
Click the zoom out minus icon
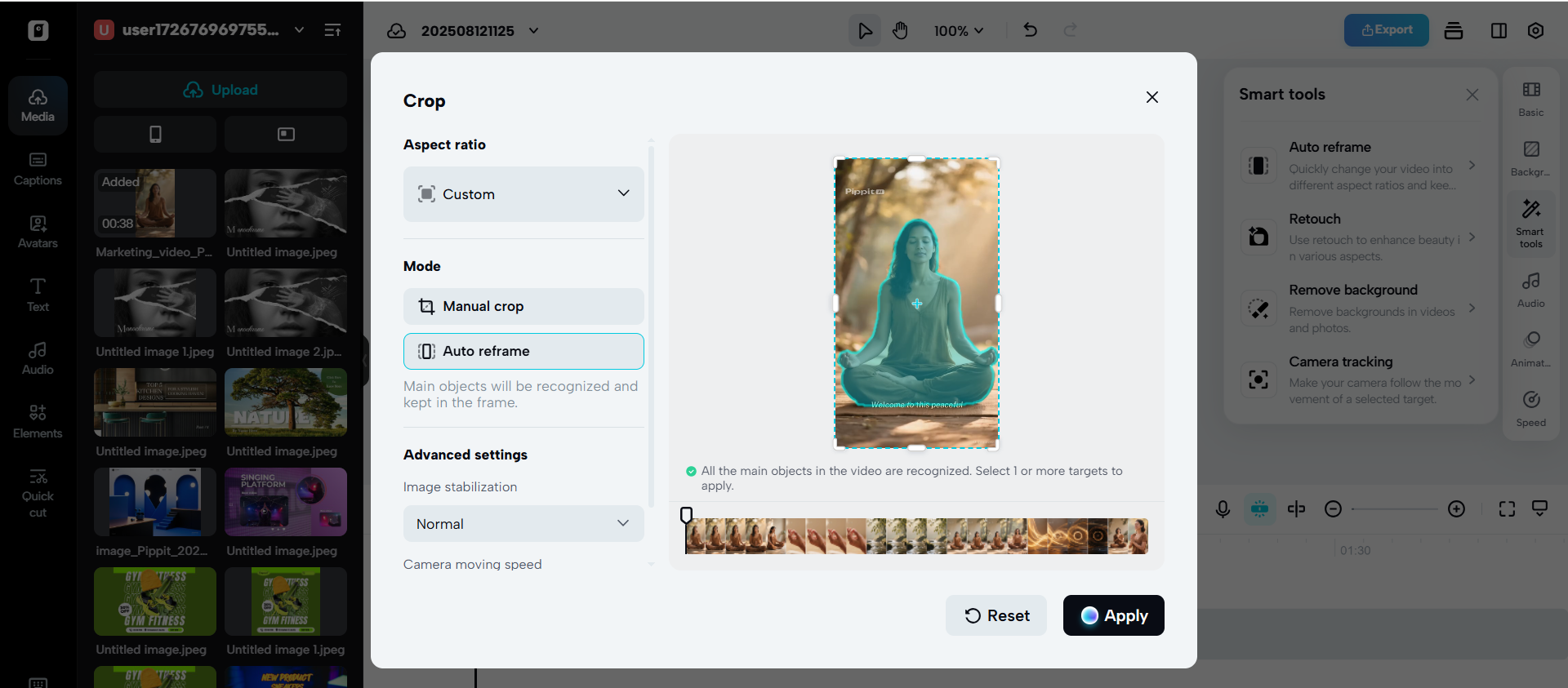click(1333, 509)
